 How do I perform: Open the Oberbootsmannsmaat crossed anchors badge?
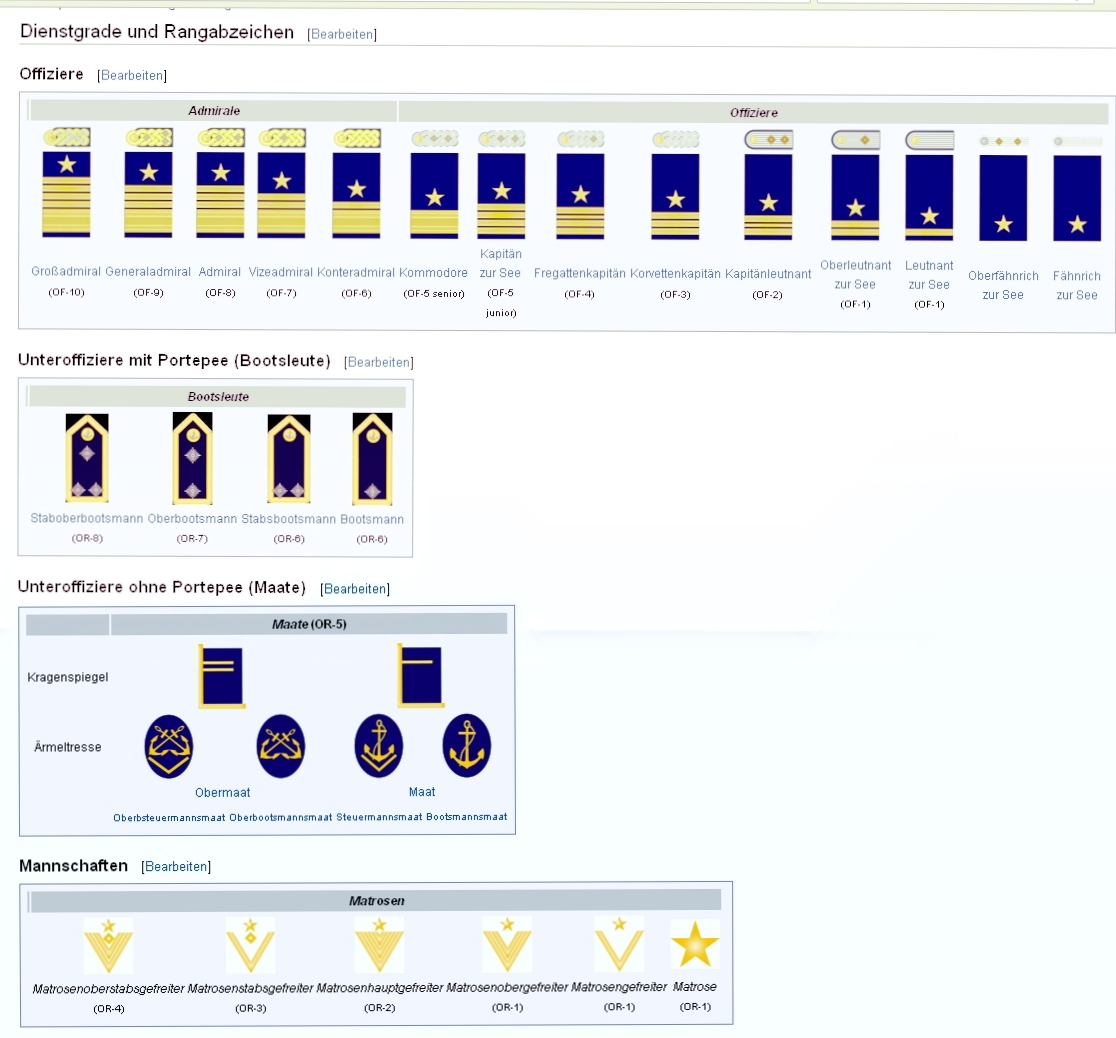pyautogui.click(x=281, y=746)
